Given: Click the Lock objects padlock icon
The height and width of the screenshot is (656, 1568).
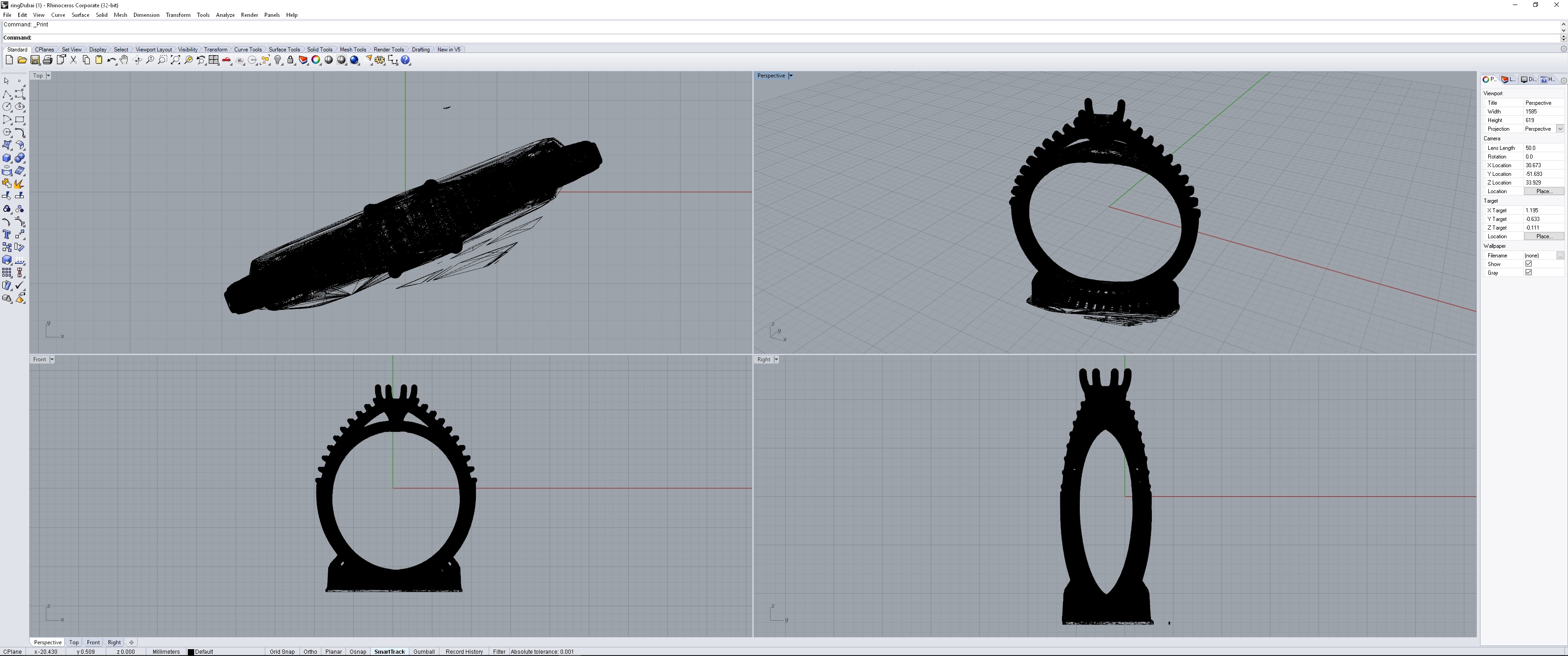Looking at the screenshot, I should tap(290, 60).
